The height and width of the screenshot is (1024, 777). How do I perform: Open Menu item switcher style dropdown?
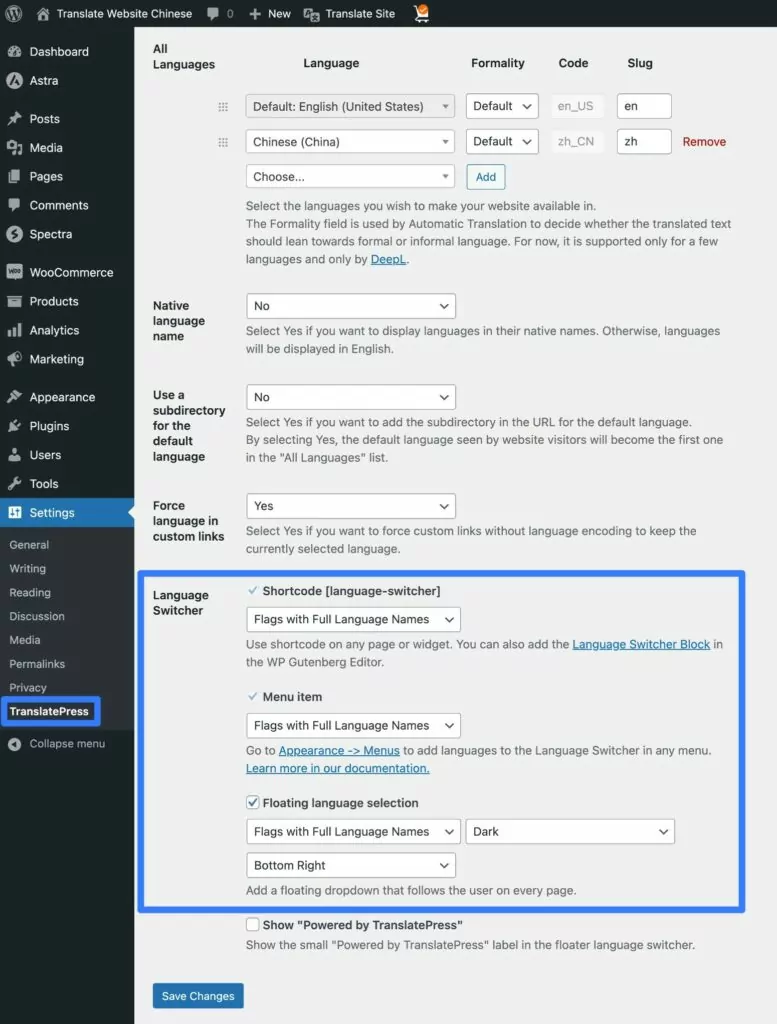[x=353, y=726]
